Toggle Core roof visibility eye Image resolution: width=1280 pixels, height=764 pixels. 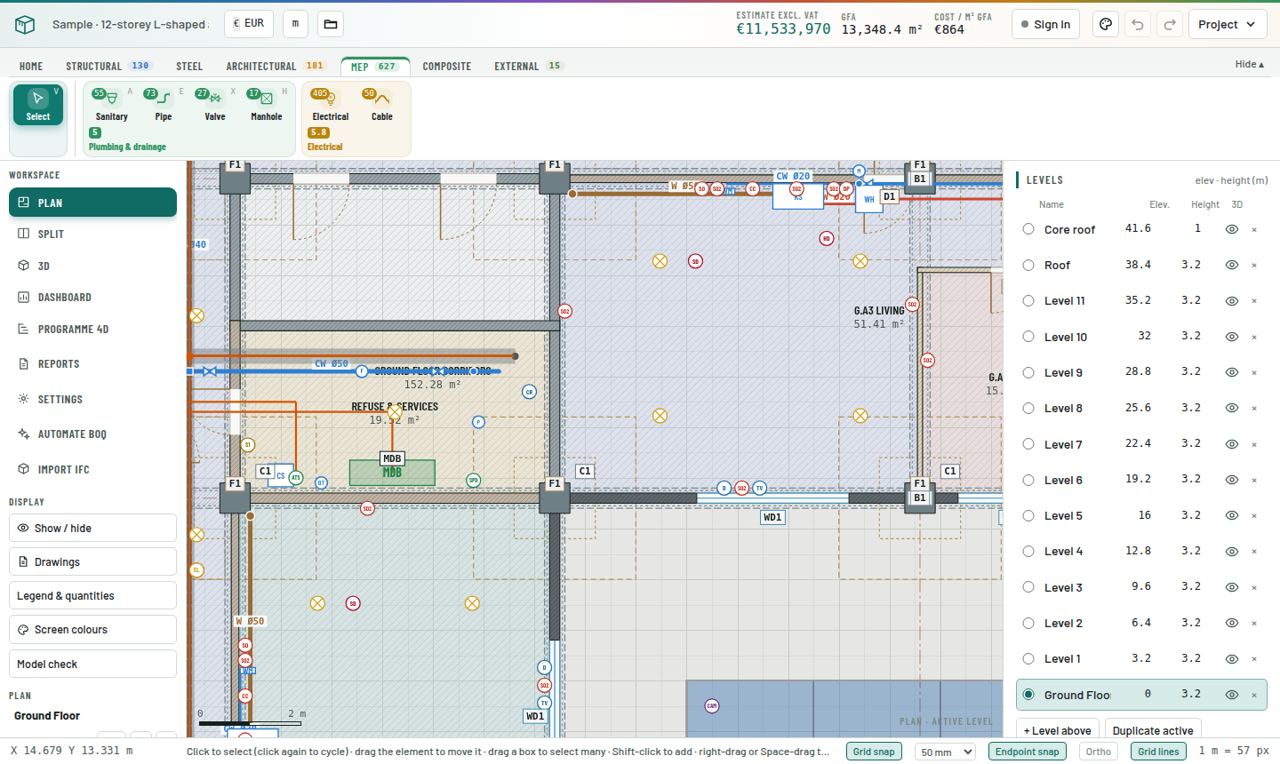[1232, 229]
